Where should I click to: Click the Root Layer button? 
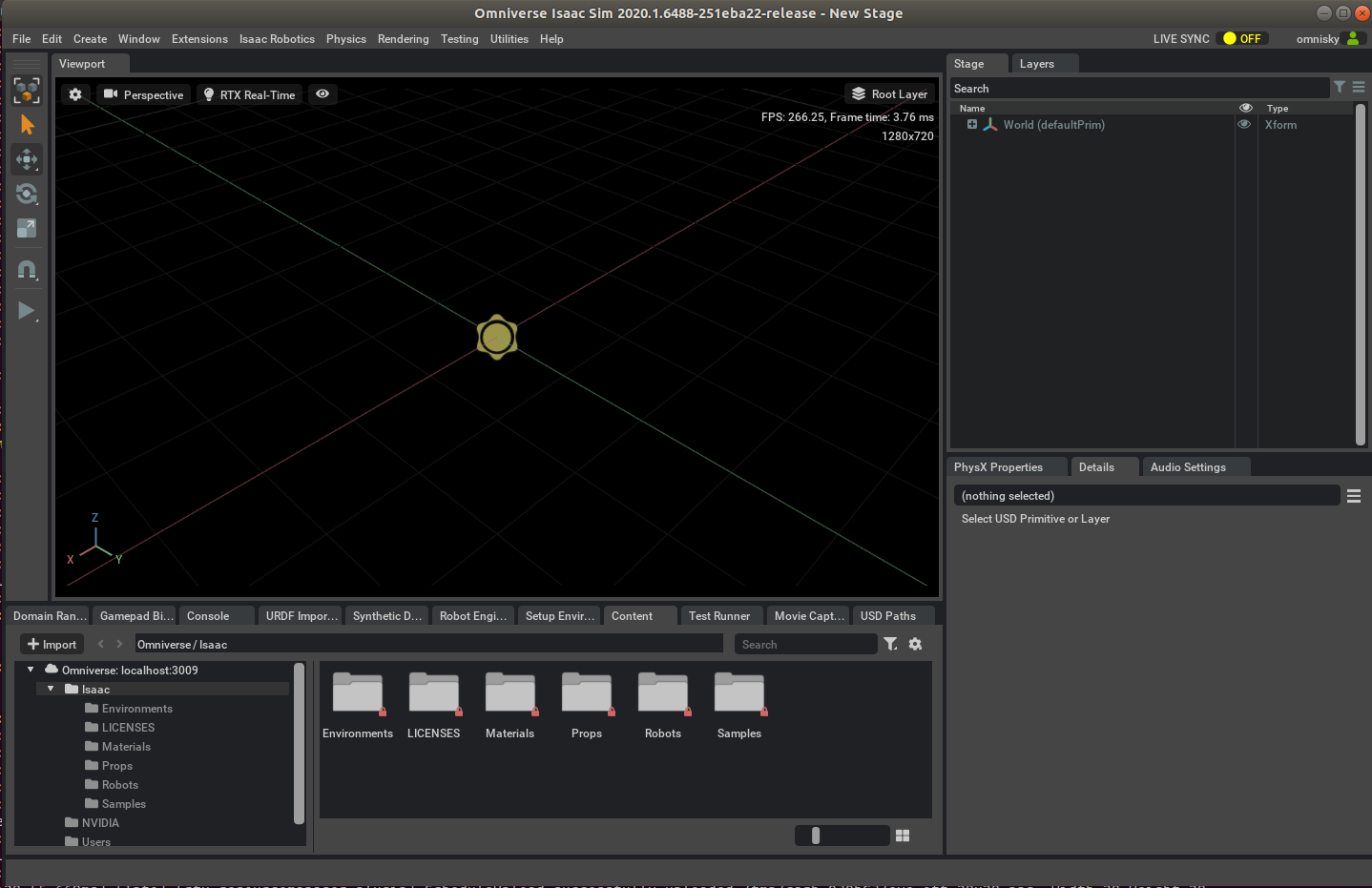click(889, 94)
